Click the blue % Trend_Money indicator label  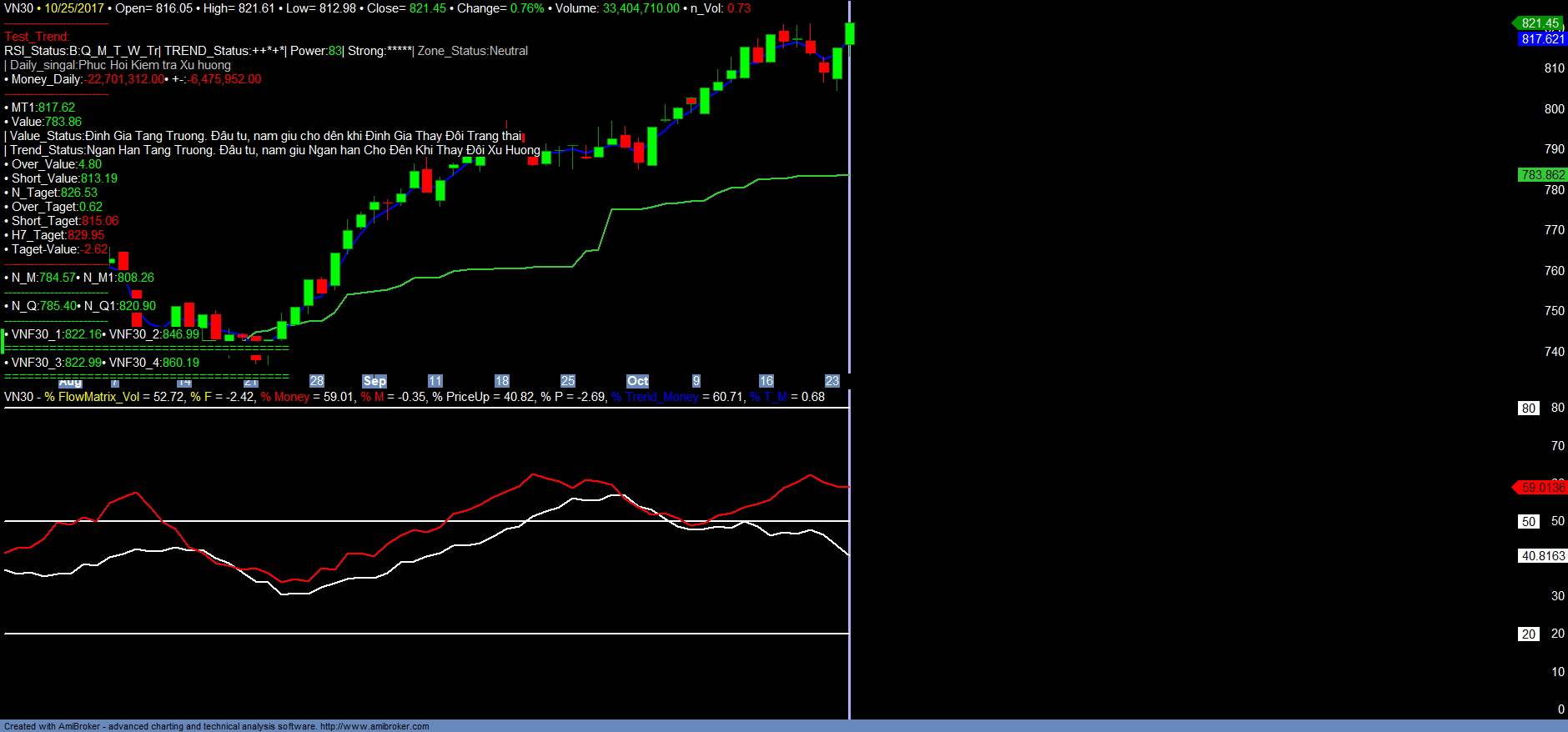(655, 397)
